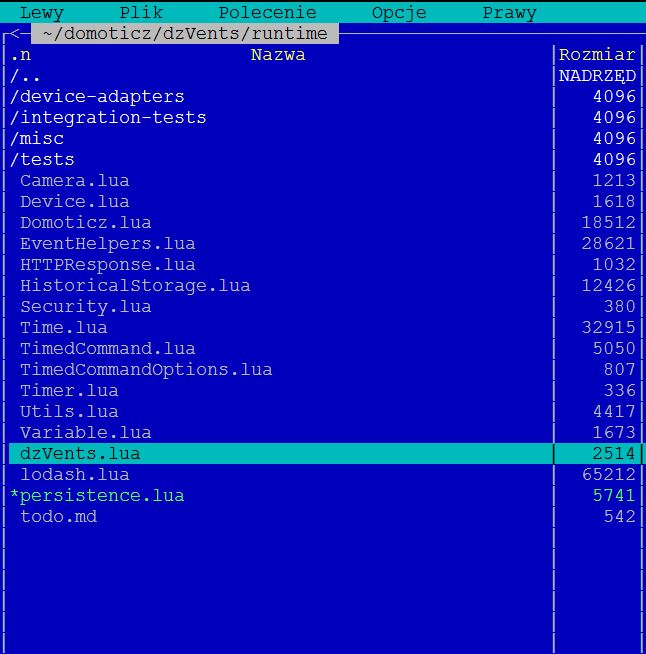Image resolution: width=646 pixels, height=654 pixels.
Task: Select the Security.lua file
Action: pos(86,307)
